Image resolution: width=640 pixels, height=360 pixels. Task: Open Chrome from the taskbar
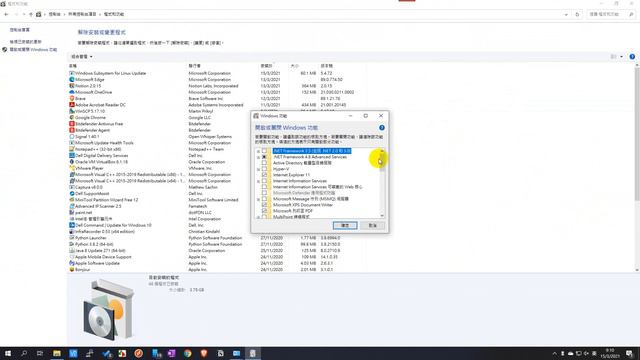[x=187, y=353]
